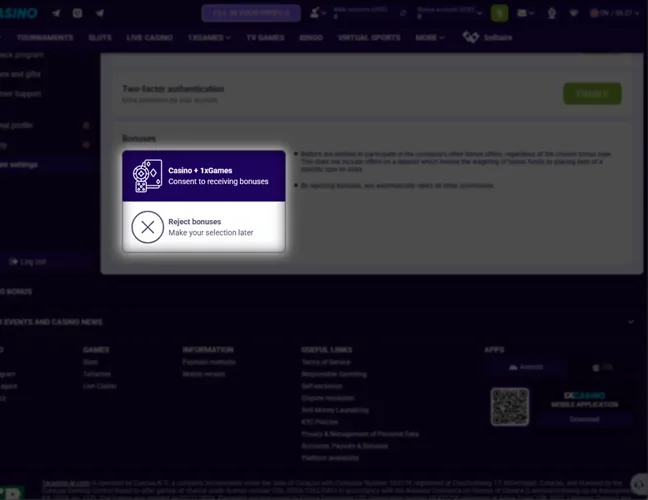Click the Android app button
648x500 pixels.
tap(526, 367)
